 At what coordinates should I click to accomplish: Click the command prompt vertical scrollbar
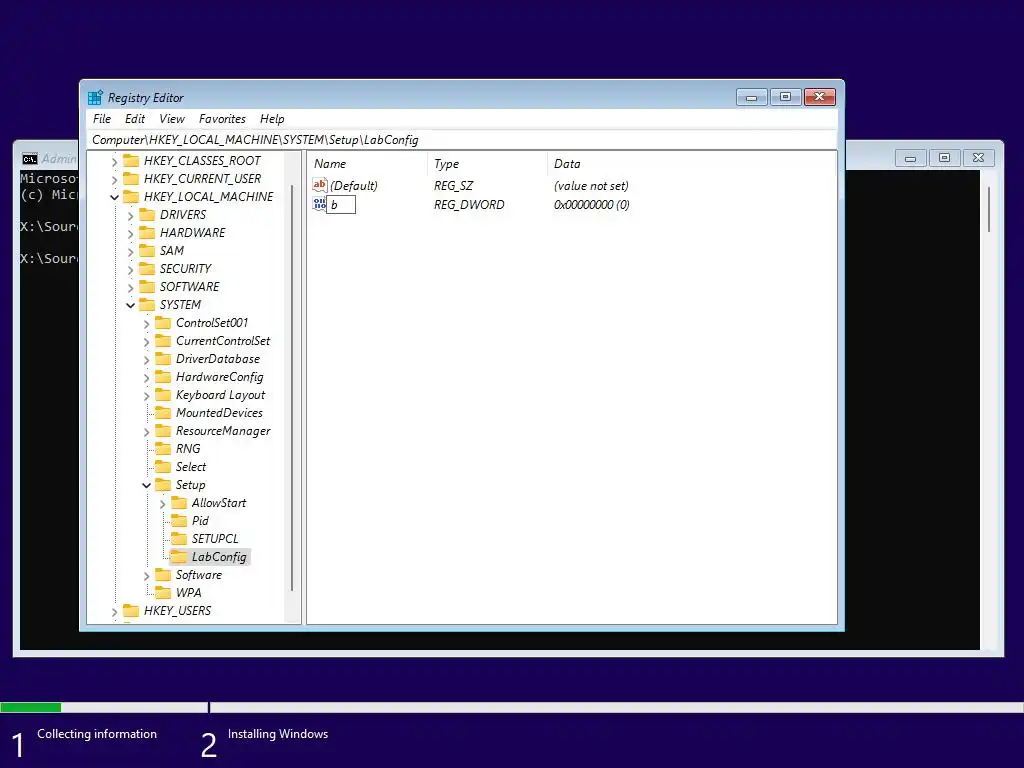pos(989,209)
